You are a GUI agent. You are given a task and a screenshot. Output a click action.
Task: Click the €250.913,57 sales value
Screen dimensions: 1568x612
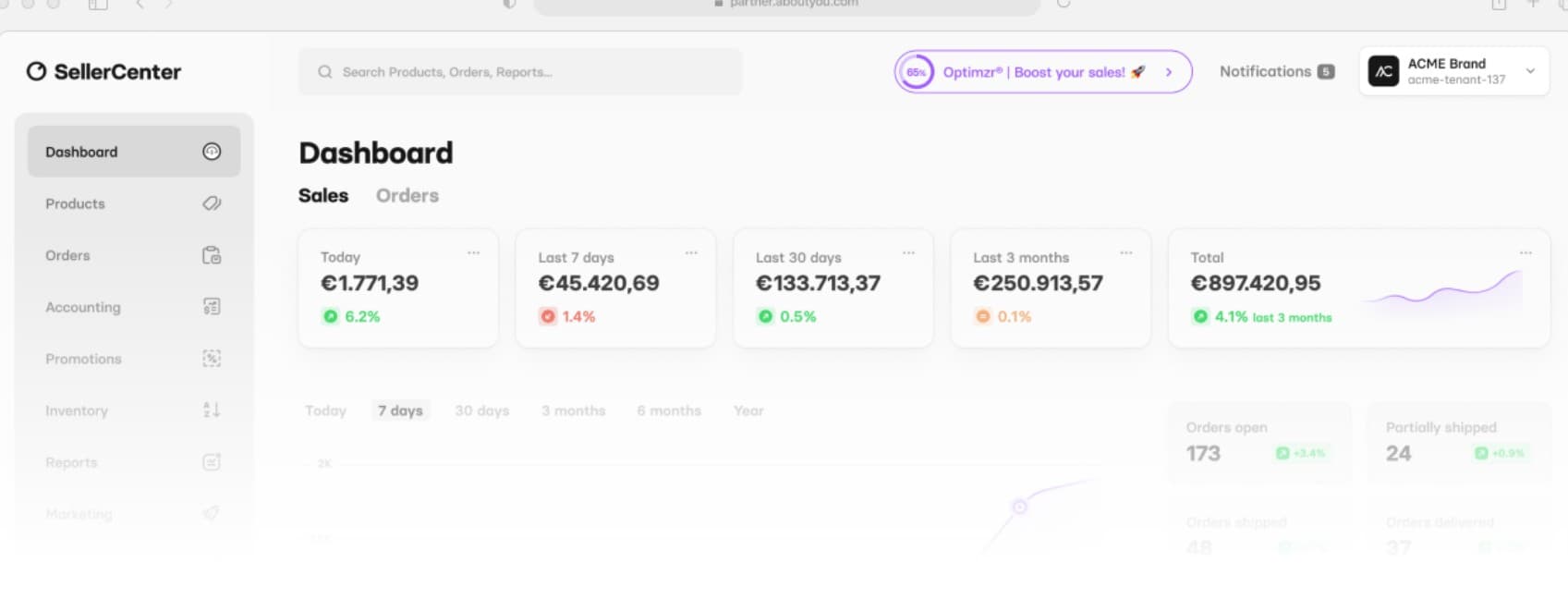1038,283
